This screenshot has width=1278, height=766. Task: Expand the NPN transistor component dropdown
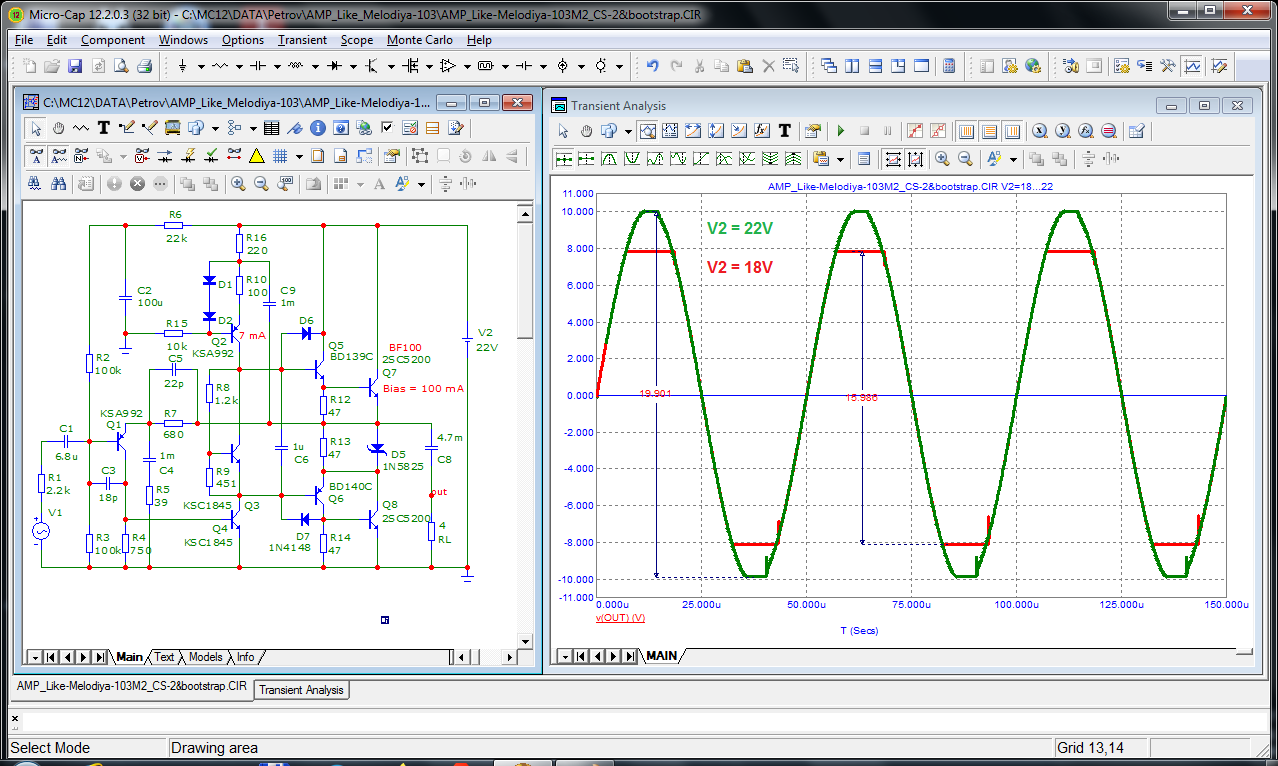pyautogui.click(x=391, y=67)
